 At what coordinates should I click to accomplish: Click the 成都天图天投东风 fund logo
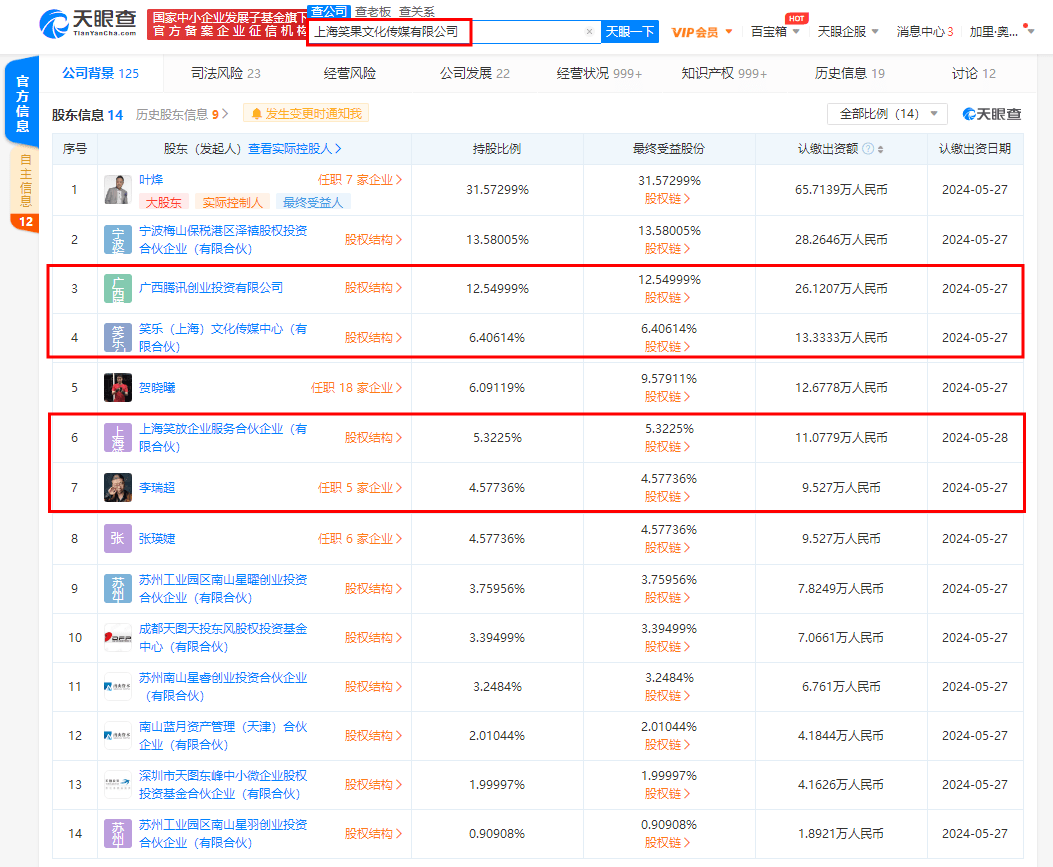coord(118,638)
